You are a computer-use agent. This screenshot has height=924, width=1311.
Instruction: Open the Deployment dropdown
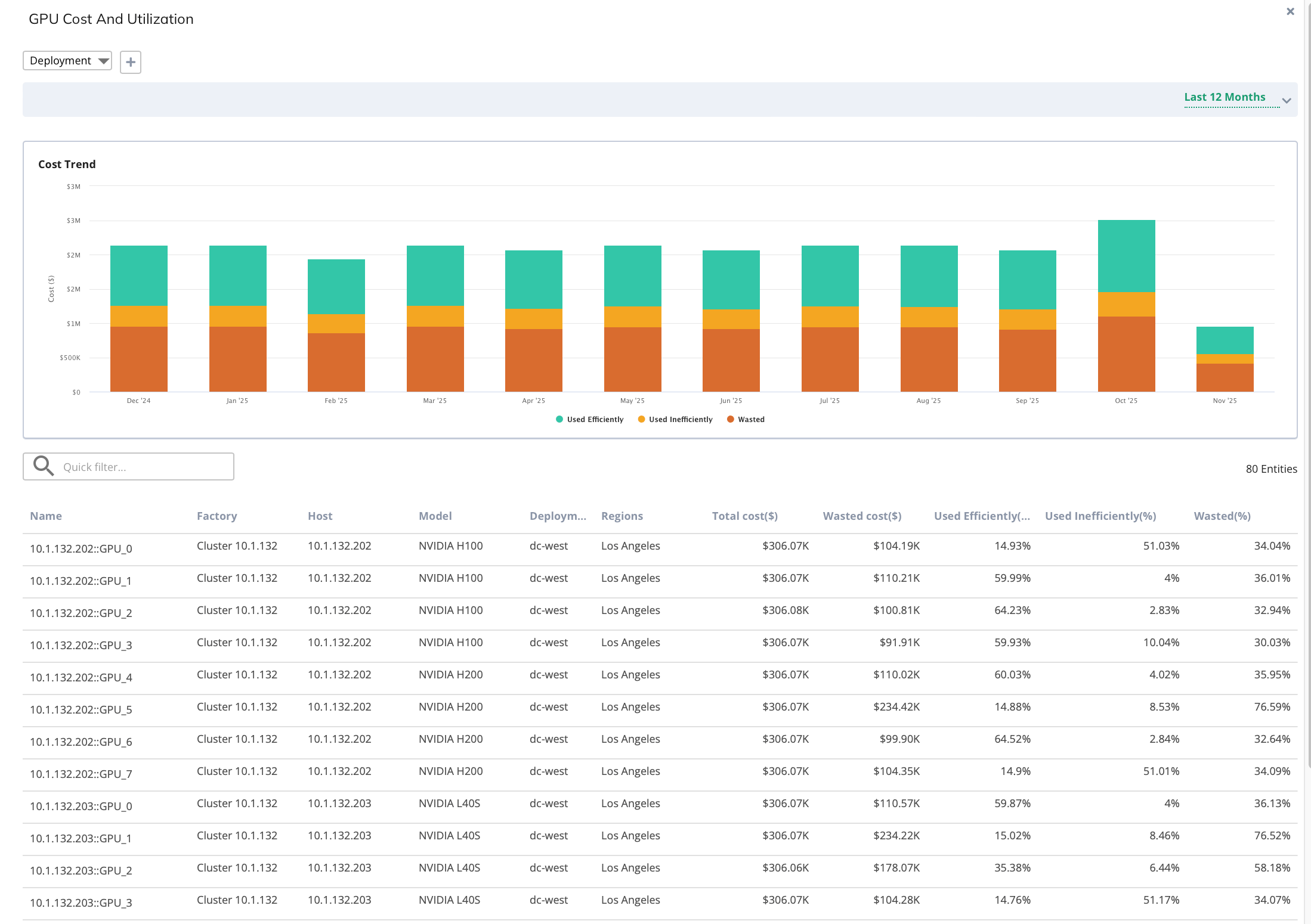pyautogui.click(x=67, y=61)
